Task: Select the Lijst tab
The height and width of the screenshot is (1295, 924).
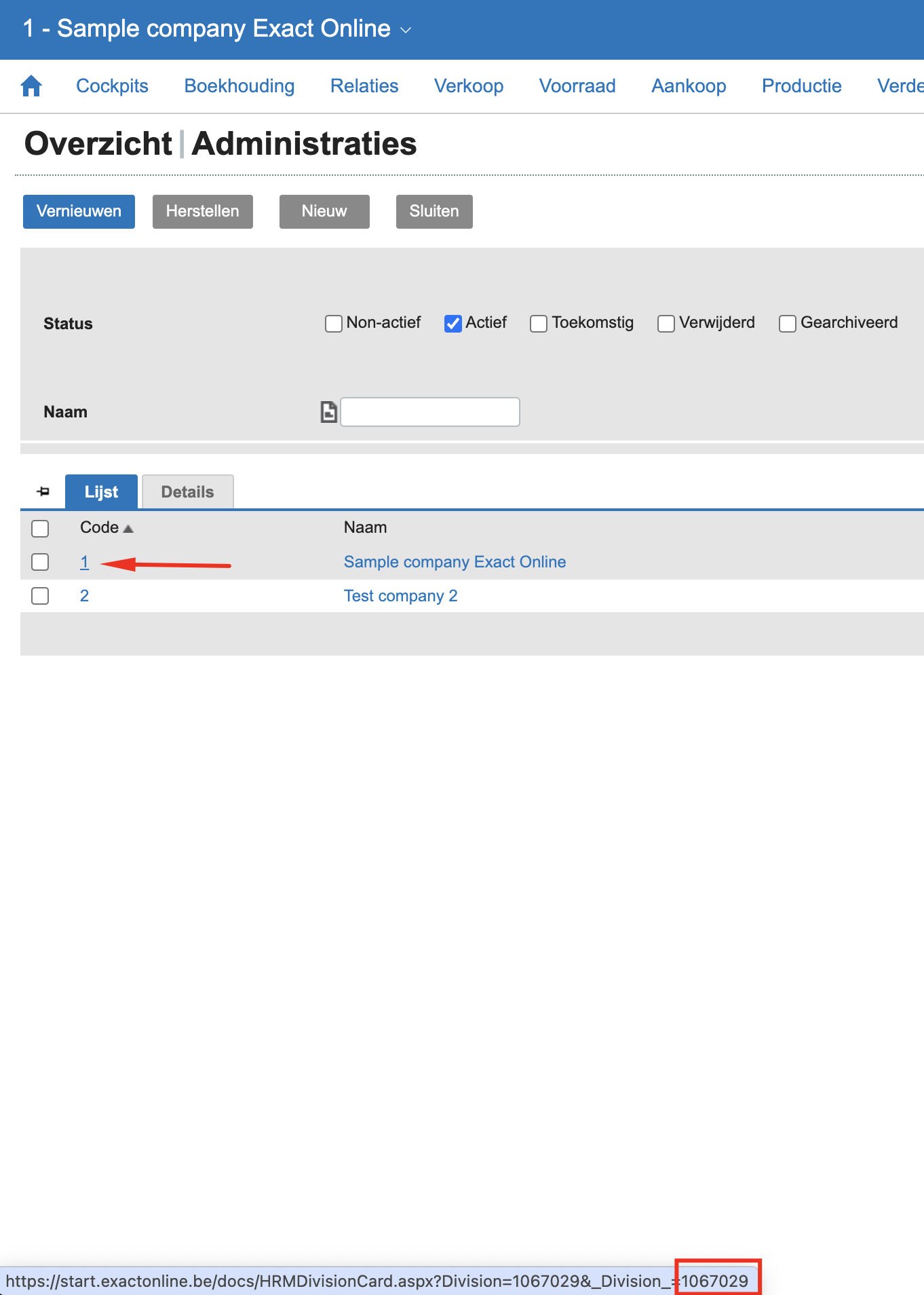Action: (101, 492)
